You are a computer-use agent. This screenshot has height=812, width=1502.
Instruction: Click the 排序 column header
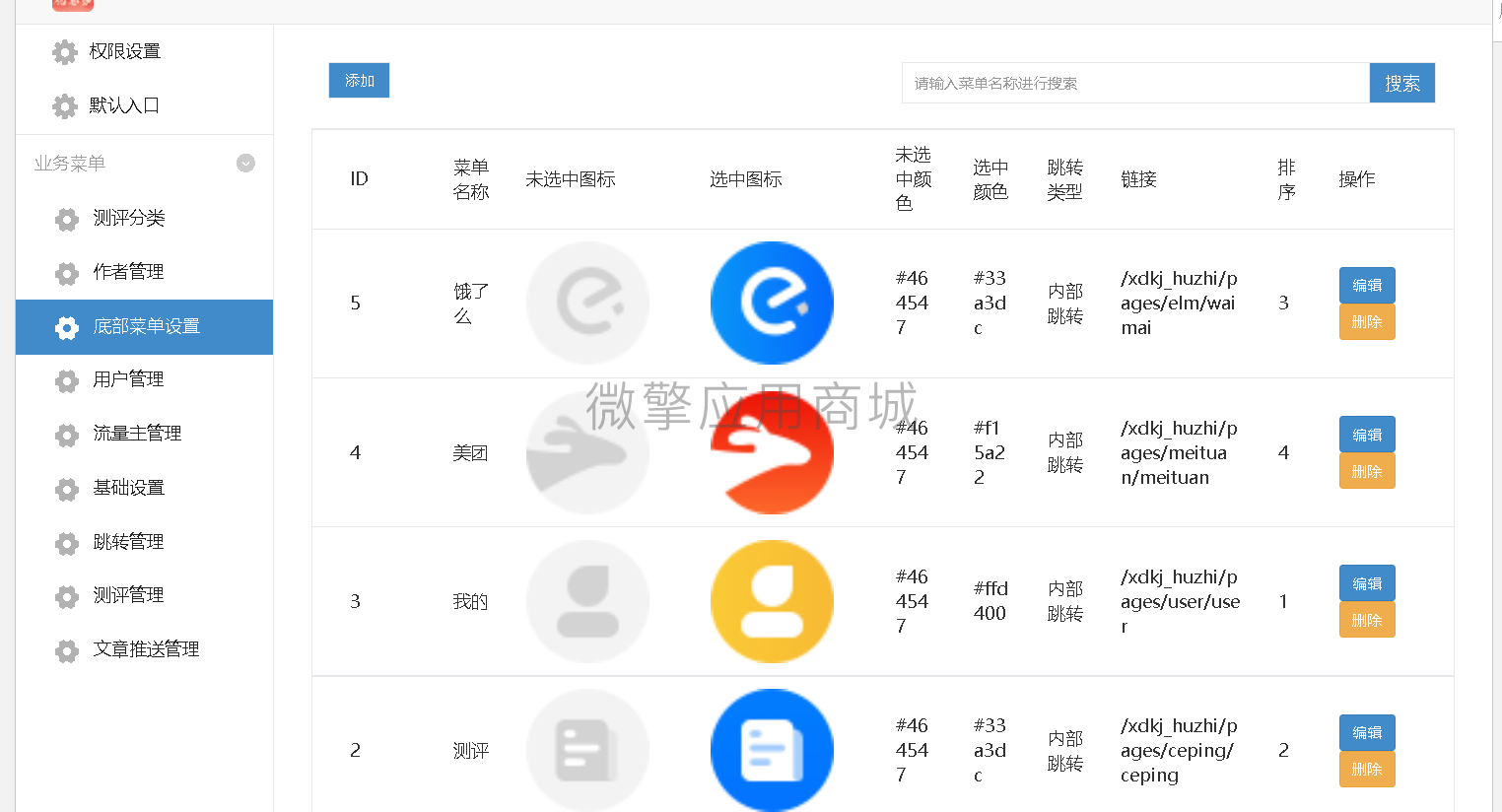pos(1286,179)
